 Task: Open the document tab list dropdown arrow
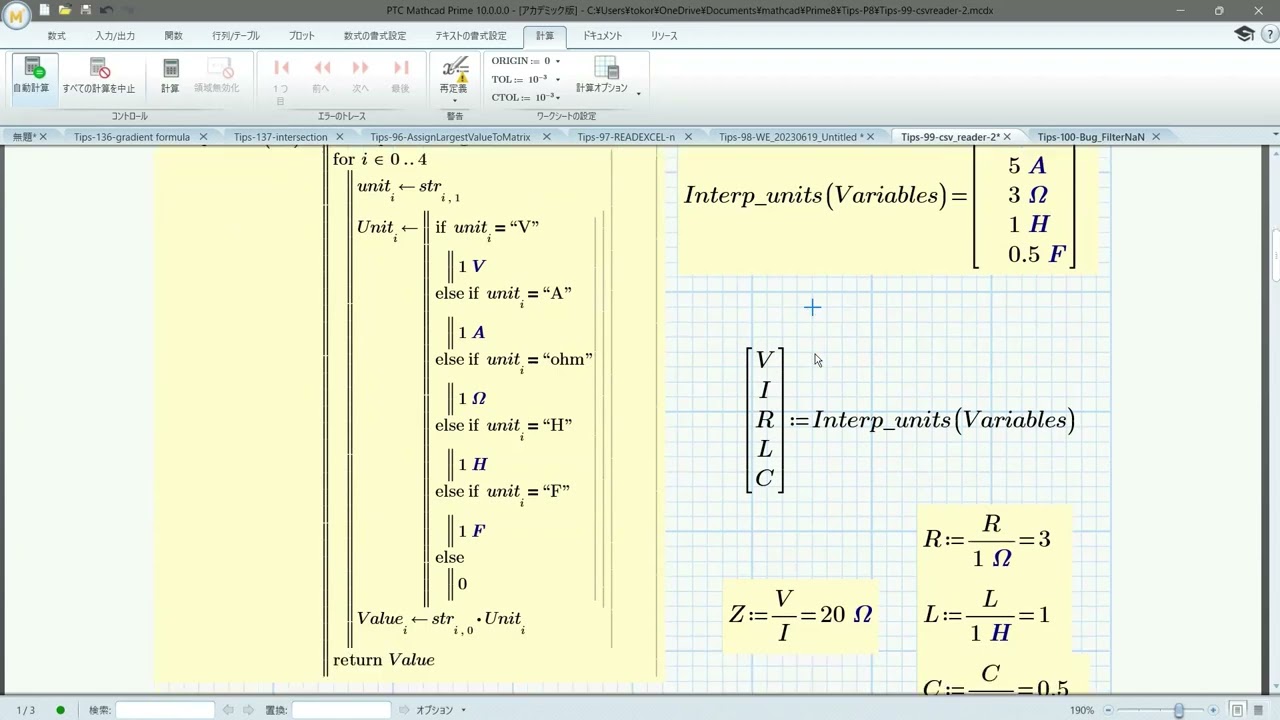coord(1274,136)
